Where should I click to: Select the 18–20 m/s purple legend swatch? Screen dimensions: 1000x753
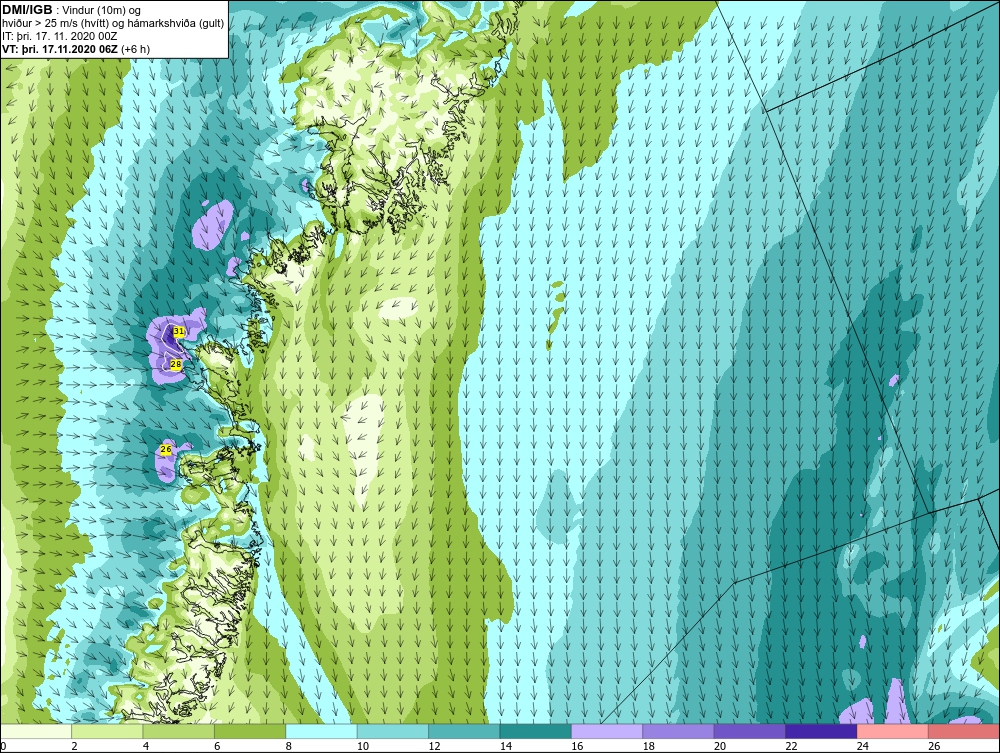point(679,731)
